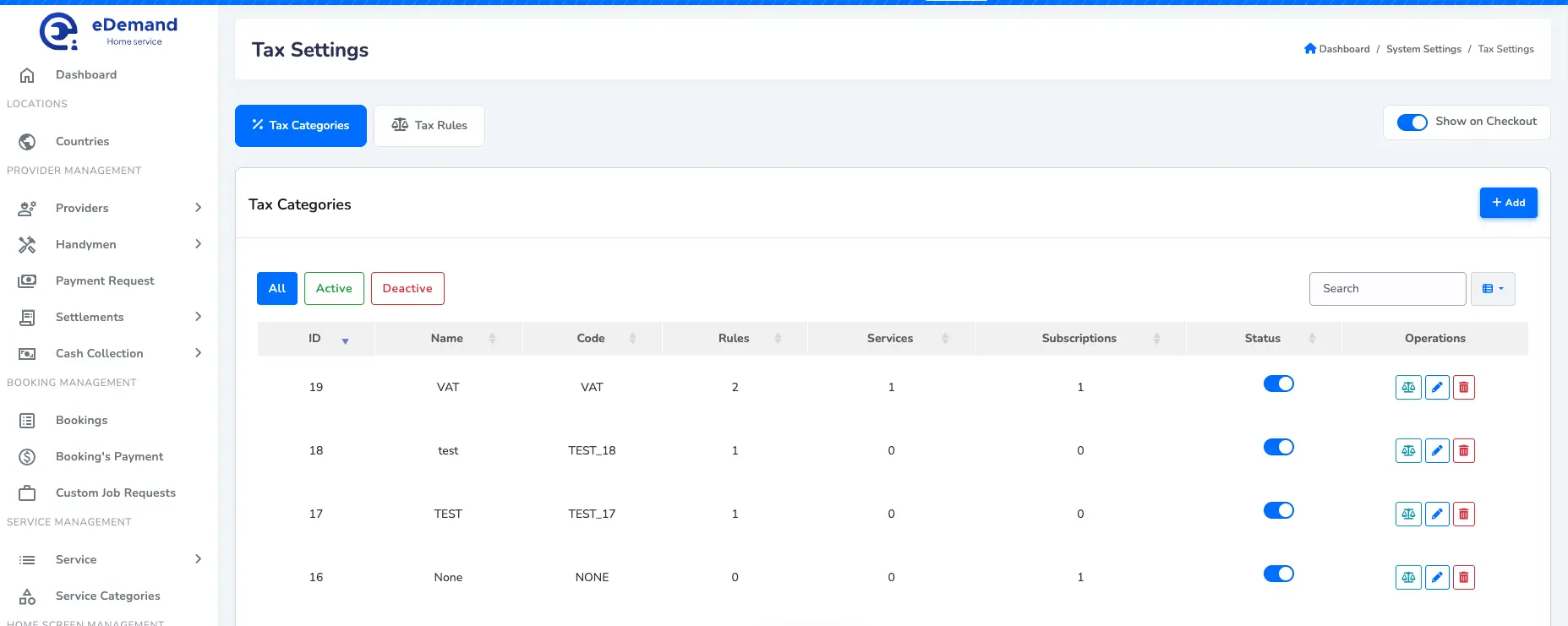Open tax rules for VAT row
Viewport: 1568px width, 626px height.
1408,387
